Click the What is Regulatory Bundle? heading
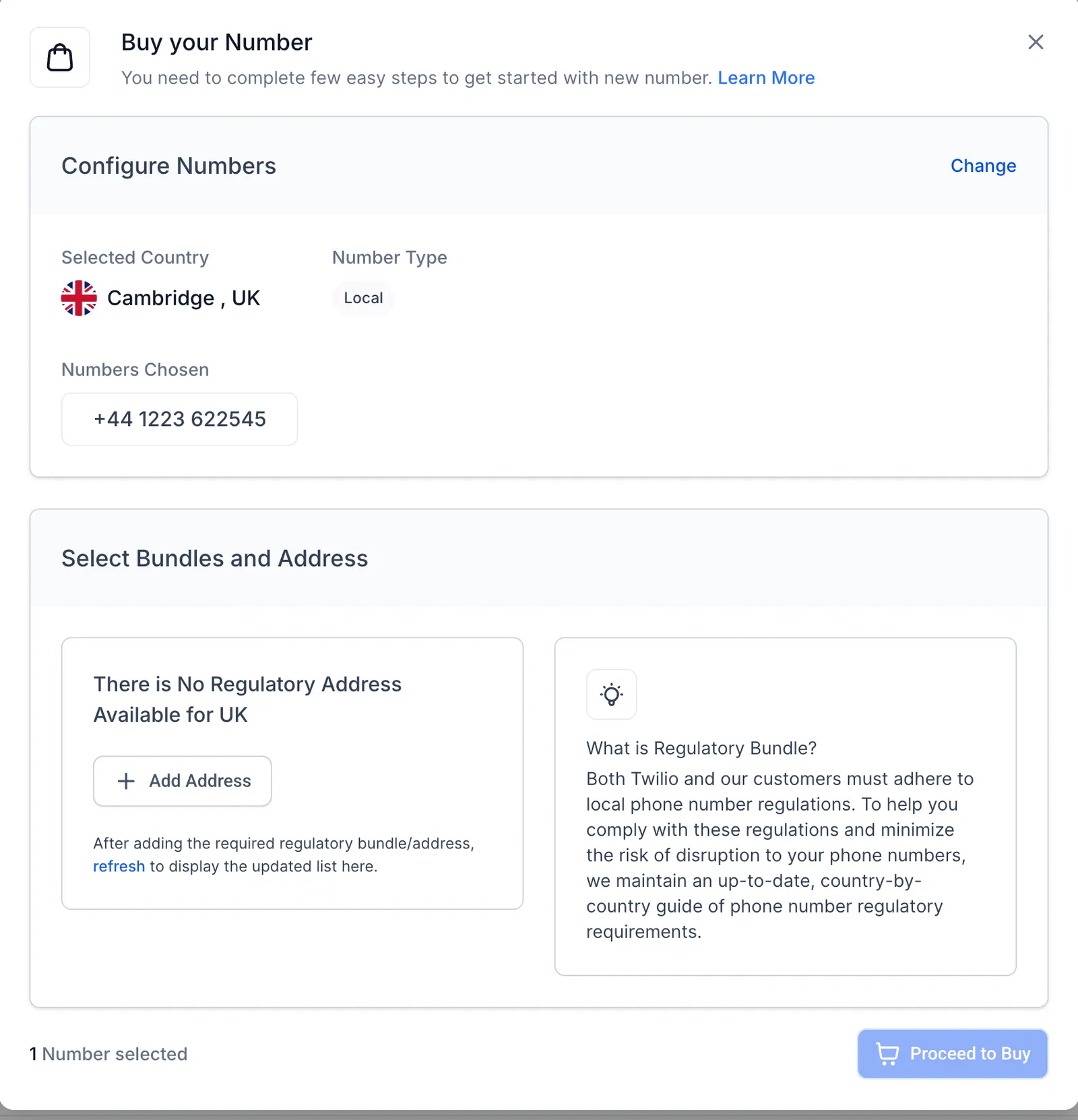Screen dimensions: 1078x1120 [701, 748]
